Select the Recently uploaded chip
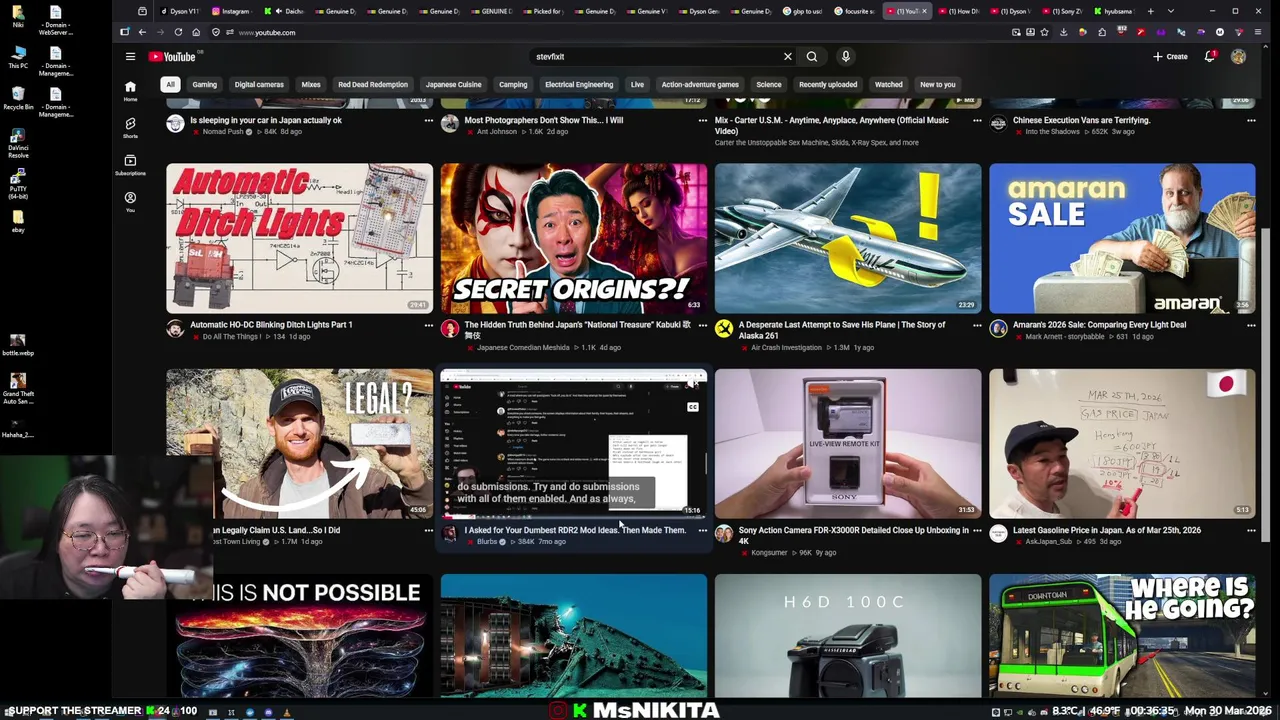The height and width of the screenshot is (720, 1280). click(828, 84)
